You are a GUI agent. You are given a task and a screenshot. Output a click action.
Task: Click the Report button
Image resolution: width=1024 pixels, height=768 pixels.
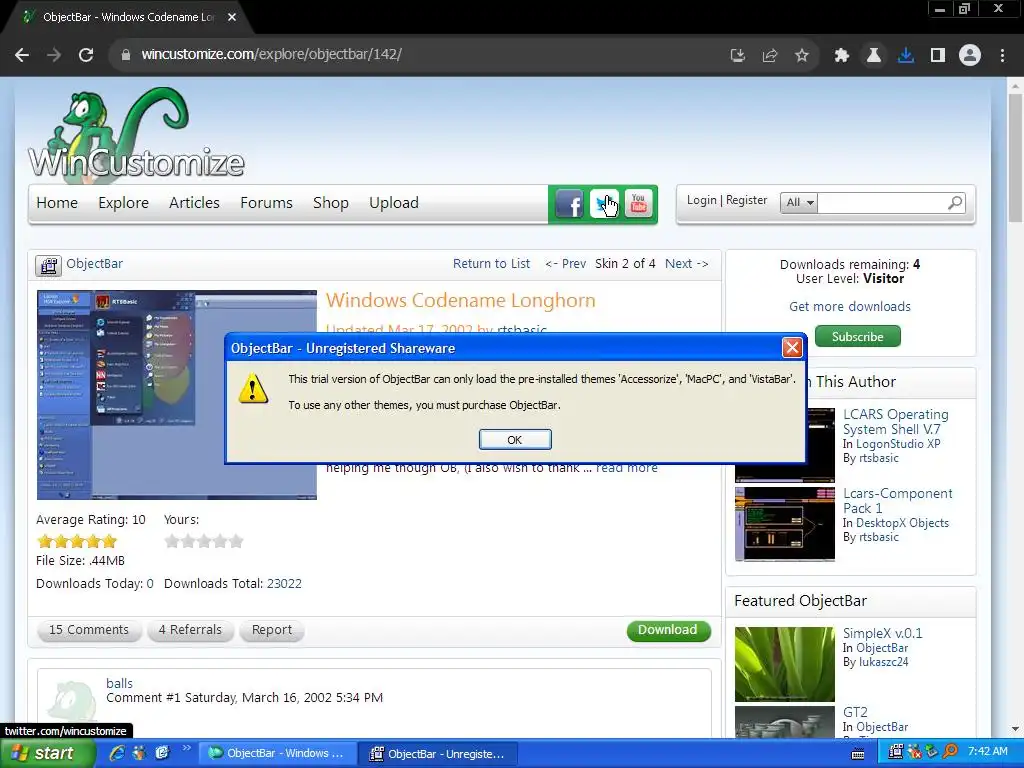[x=272, y=630]
